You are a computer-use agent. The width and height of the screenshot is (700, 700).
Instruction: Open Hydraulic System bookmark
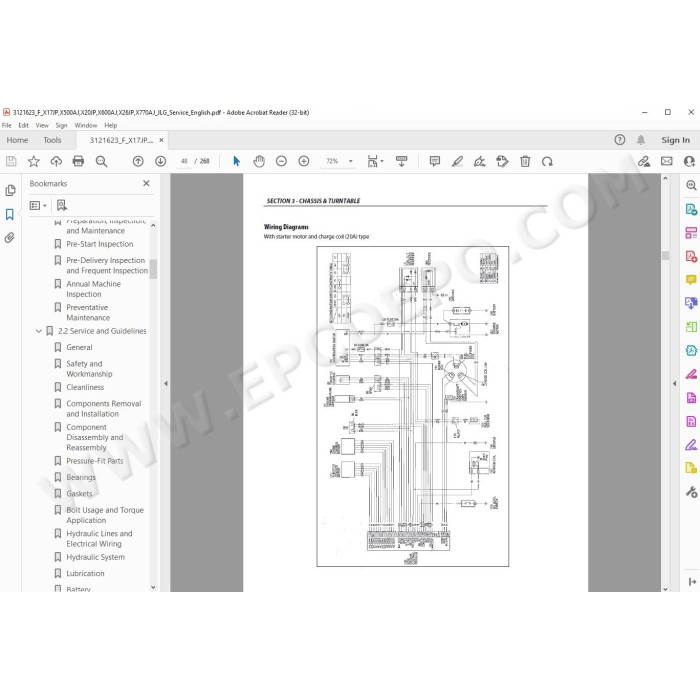click(x=96, y=557)
